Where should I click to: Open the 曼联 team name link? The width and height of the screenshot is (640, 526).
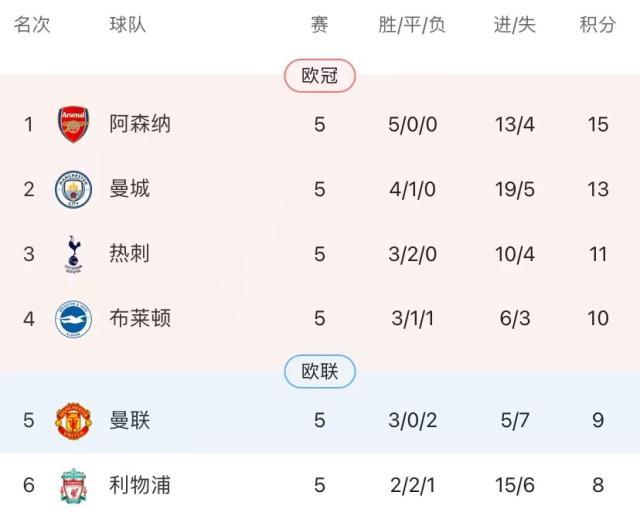[129, 420]
